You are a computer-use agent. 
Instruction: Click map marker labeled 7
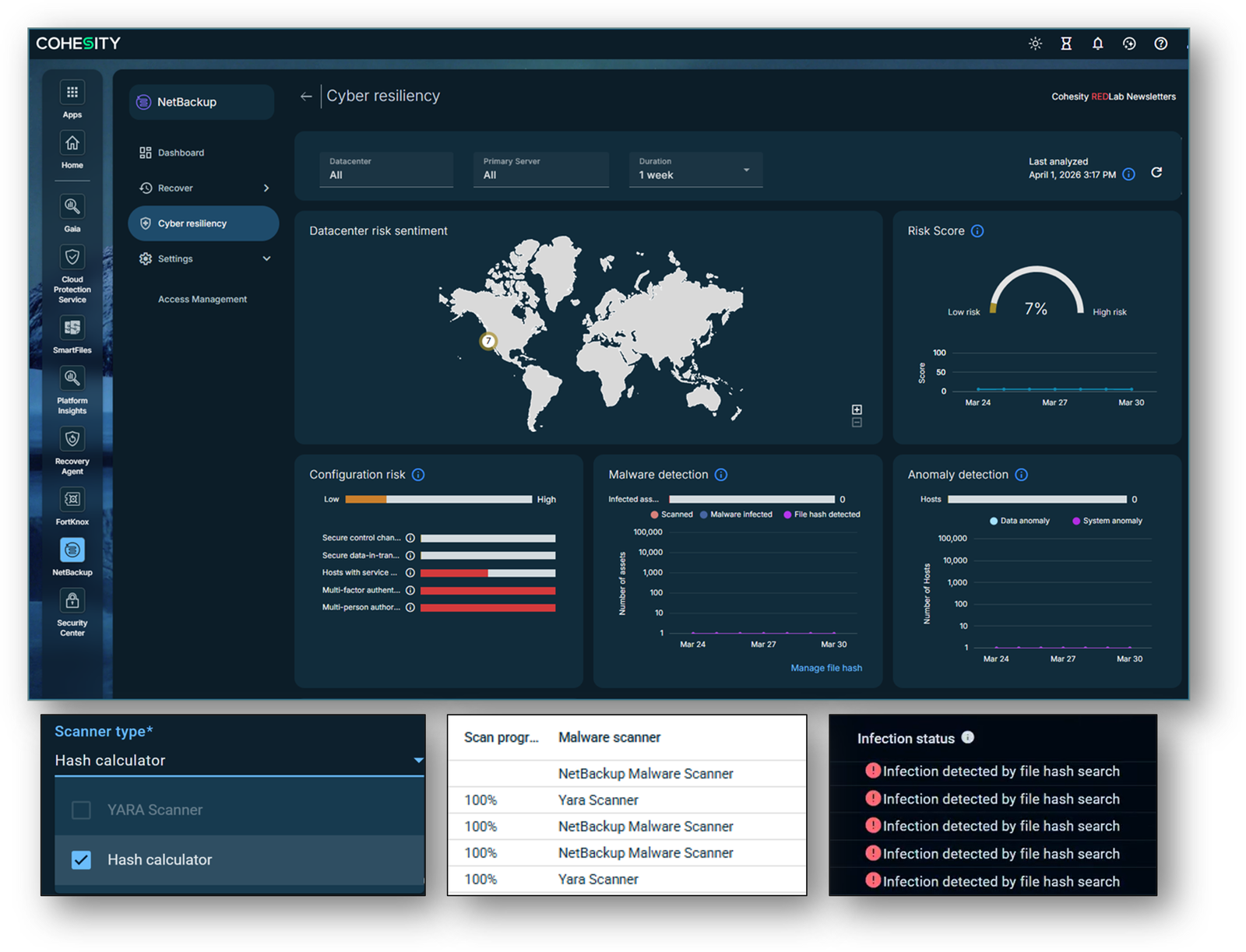point(488,341)
